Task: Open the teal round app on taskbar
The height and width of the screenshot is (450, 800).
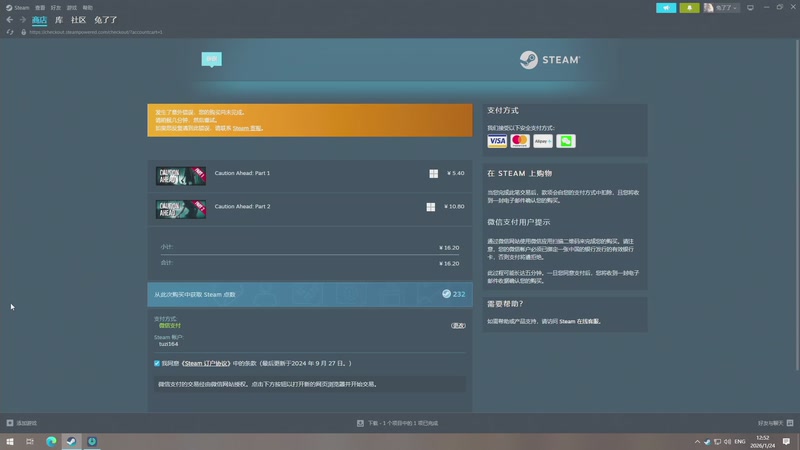Action: tap(92, 441)
